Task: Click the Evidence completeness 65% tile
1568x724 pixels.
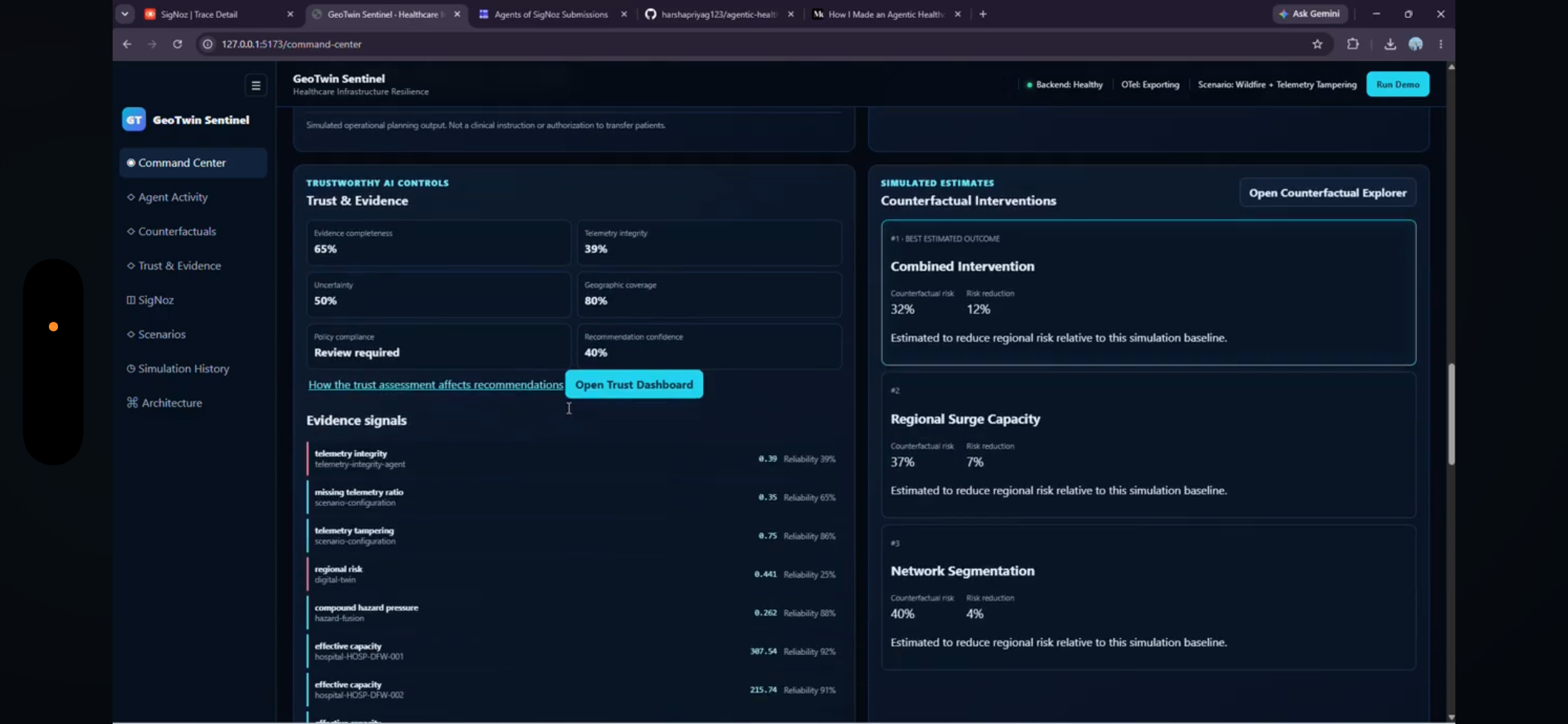Action: click(438, 243)
